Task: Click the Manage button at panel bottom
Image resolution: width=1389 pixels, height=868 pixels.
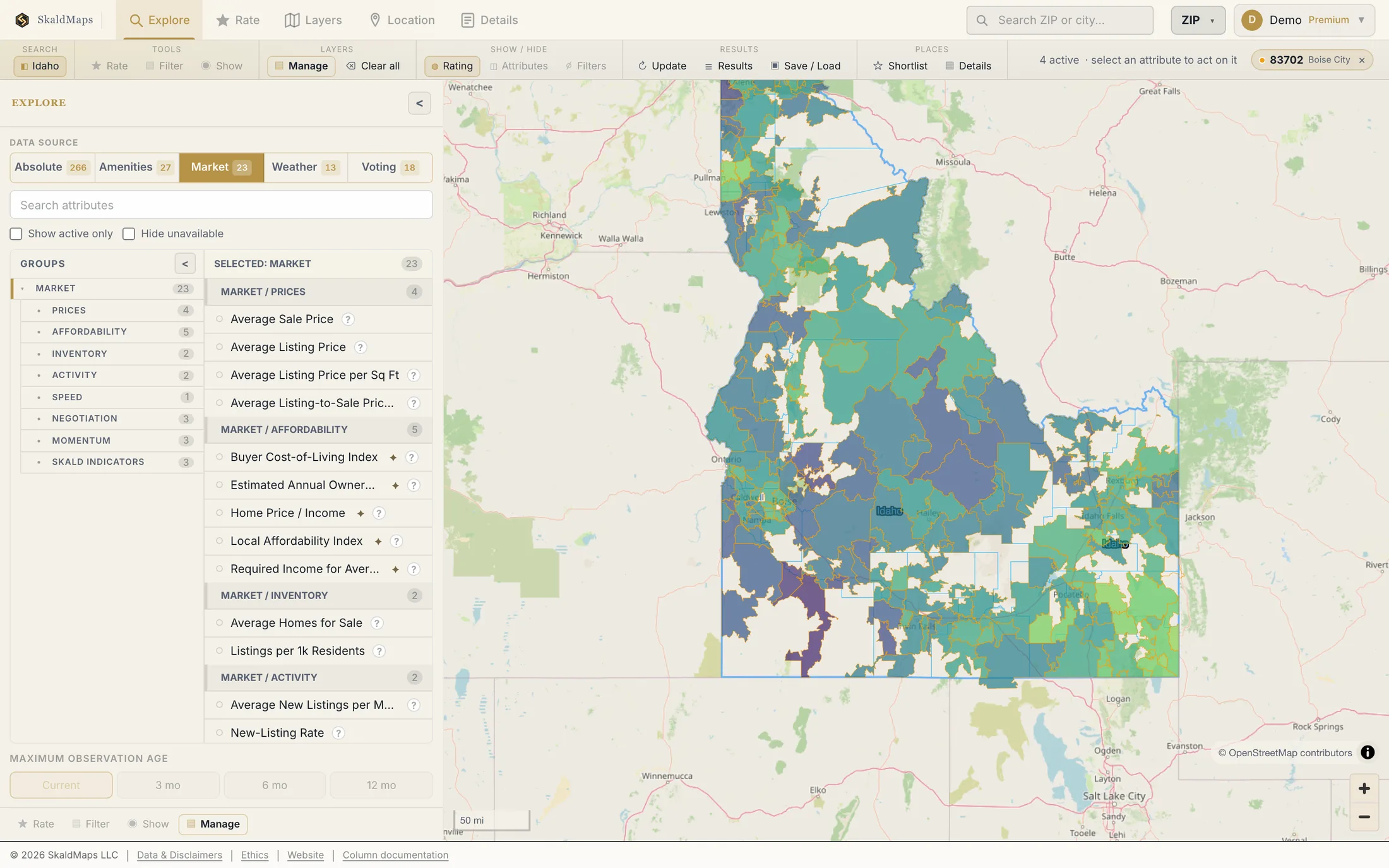Action: click(213, 824)
